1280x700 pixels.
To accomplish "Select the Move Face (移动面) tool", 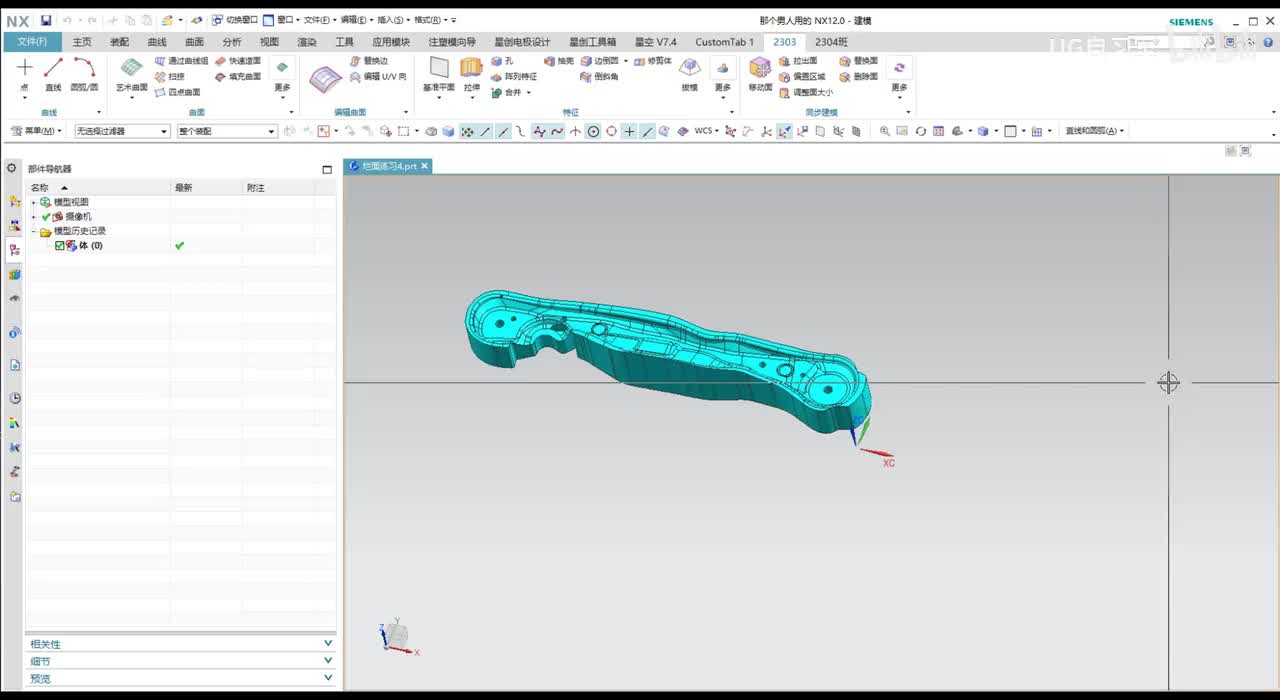I will pyautogui.click(x=760, y=75).
